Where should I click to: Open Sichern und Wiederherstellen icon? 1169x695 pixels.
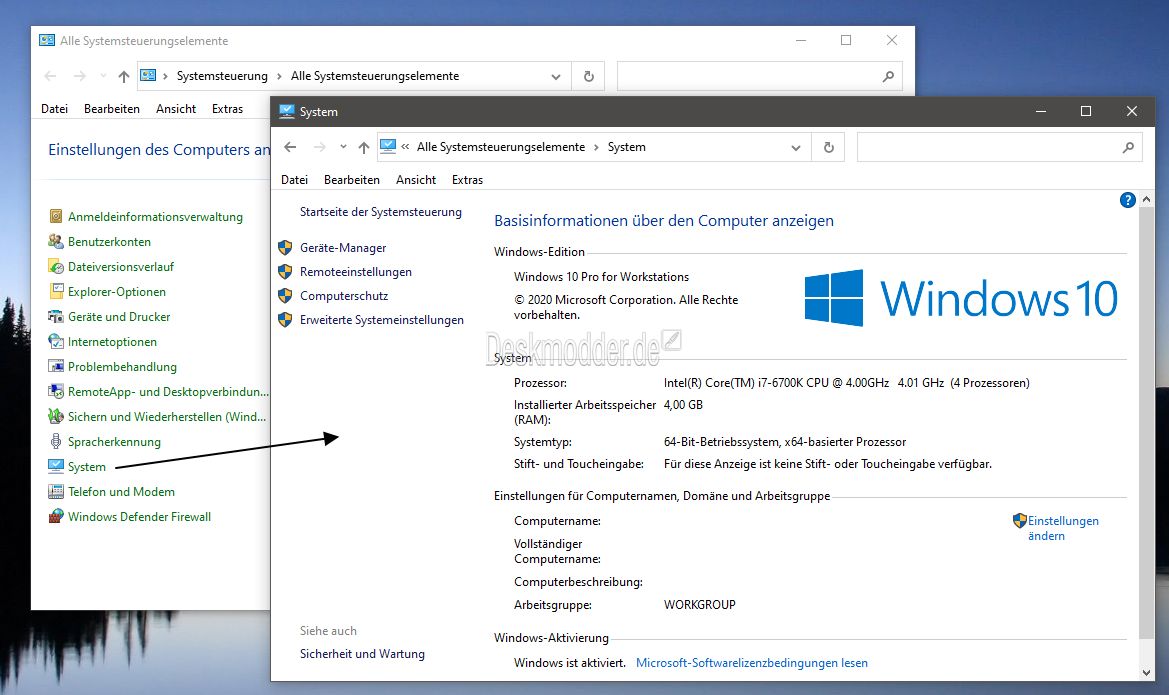tap(56, 417)
